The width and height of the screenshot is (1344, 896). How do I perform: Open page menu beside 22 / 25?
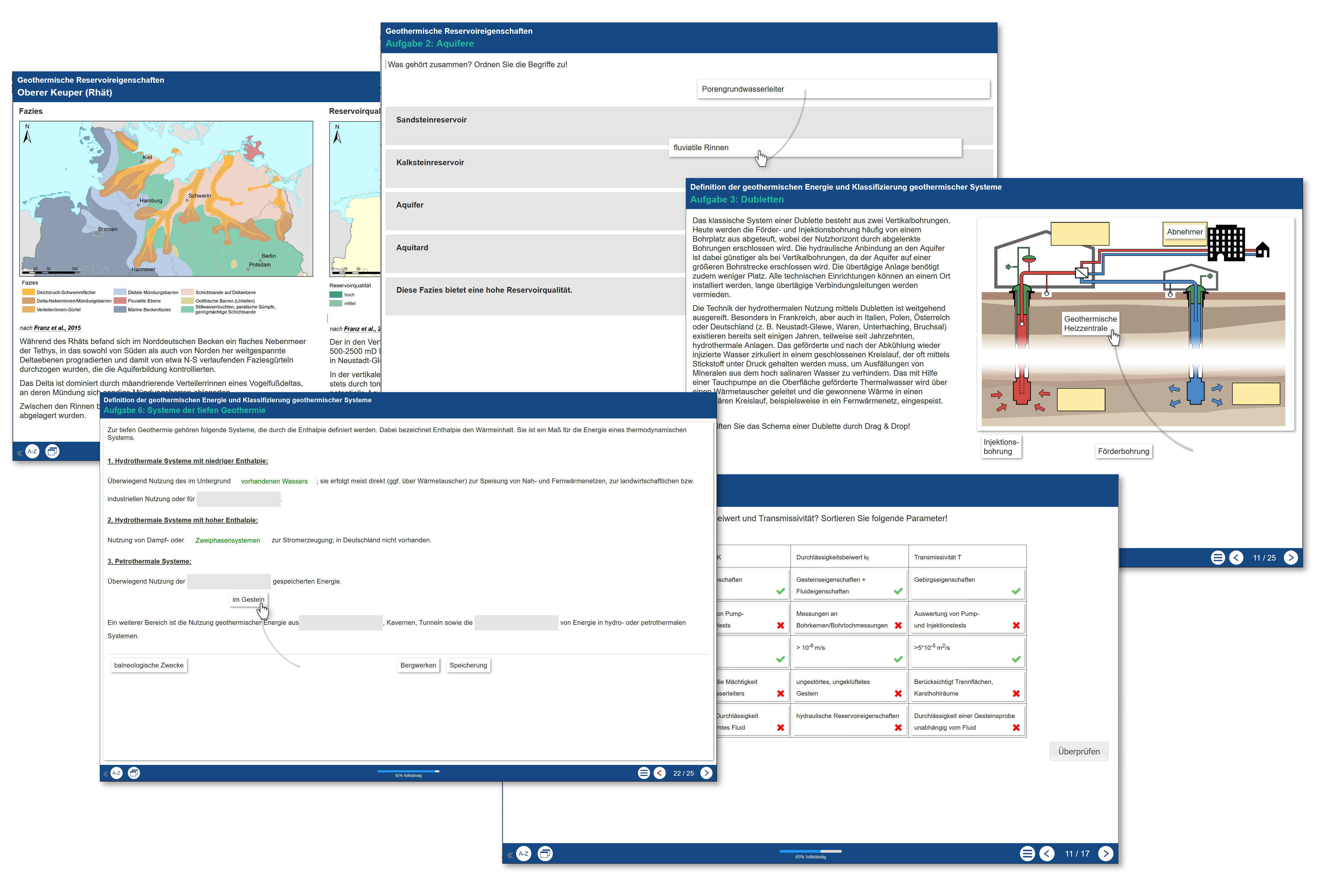tap(643, 773)
